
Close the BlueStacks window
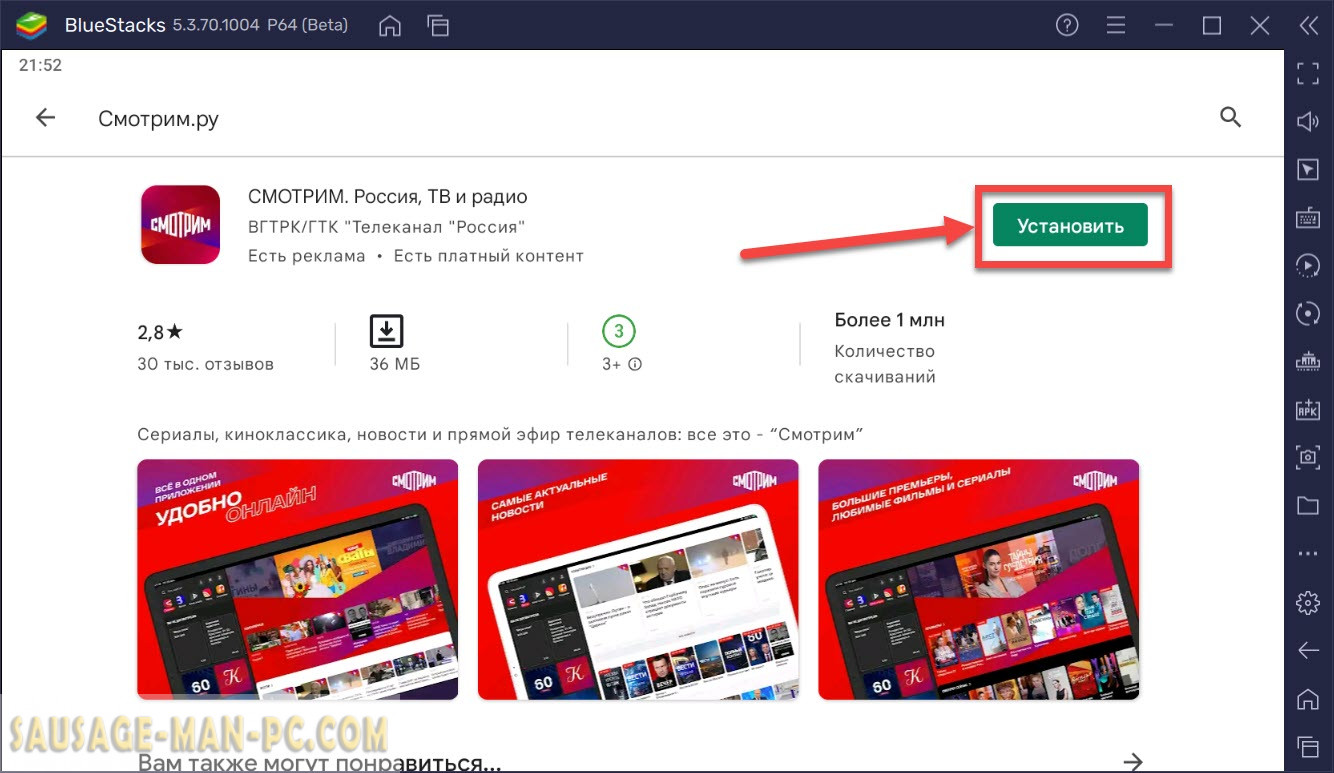[1259, 26]
